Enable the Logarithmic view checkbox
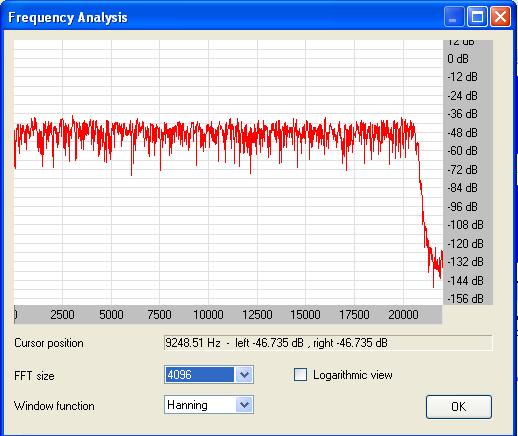This screenshot has height=436, width=518. coord(300,375)
